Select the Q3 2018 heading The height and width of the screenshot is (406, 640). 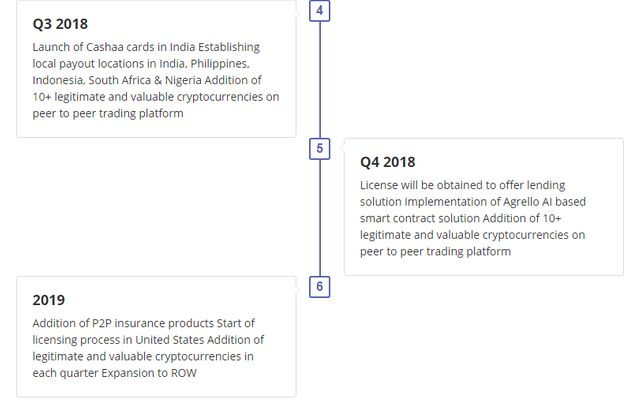60,24
